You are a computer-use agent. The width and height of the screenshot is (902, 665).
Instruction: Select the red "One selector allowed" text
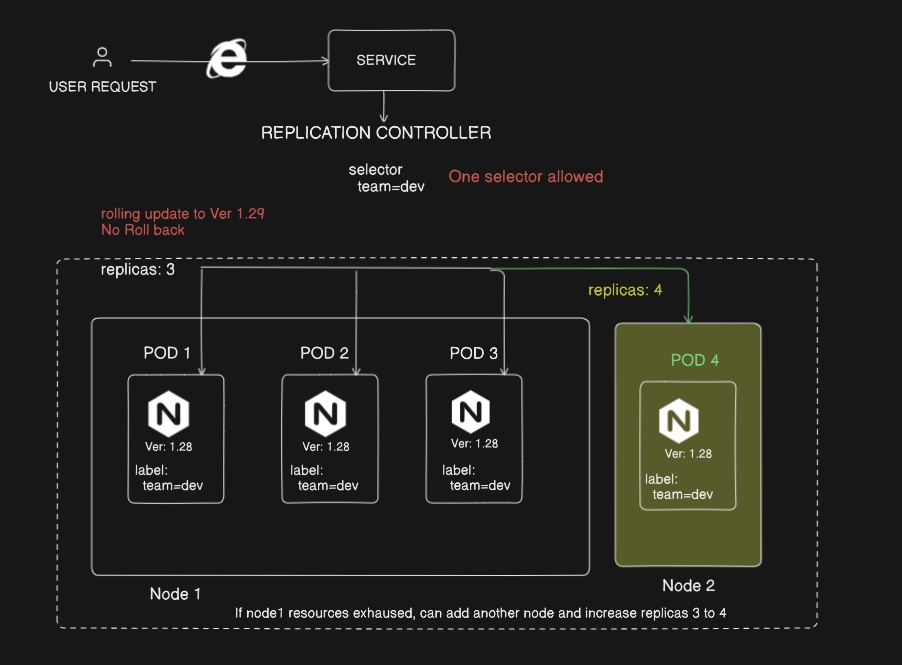click(525, 177)
